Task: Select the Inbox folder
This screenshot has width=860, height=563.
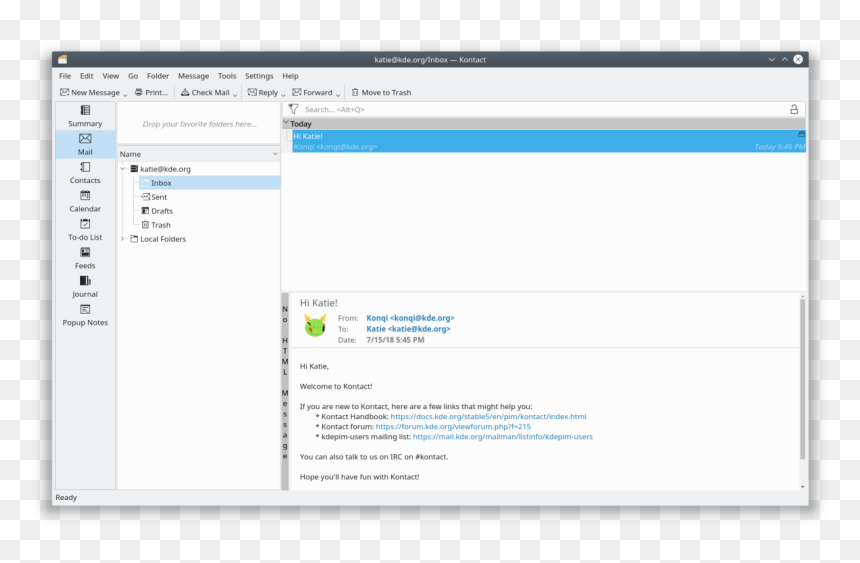Action: tap(208, 183)
